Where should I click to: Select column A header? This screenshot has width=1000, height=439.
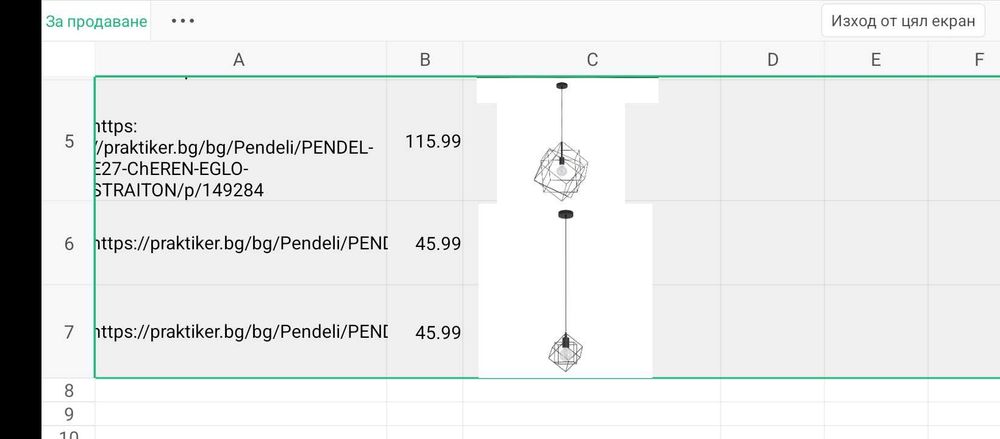pos(239,60)
